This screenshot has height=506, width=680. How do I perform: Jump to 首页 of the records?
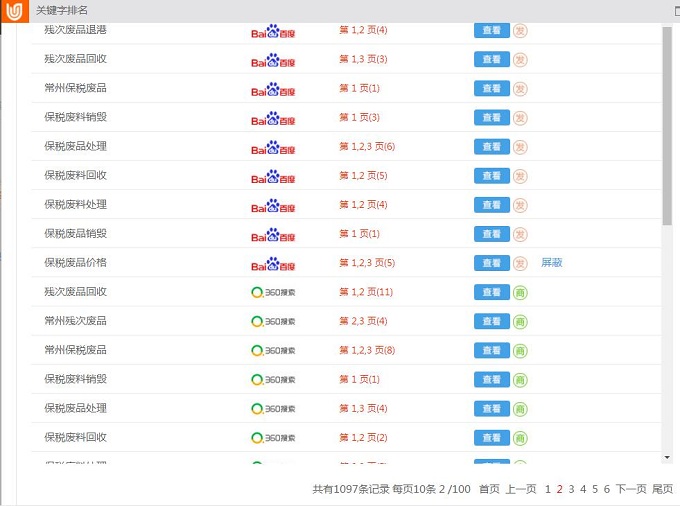(x=489, y=489)
